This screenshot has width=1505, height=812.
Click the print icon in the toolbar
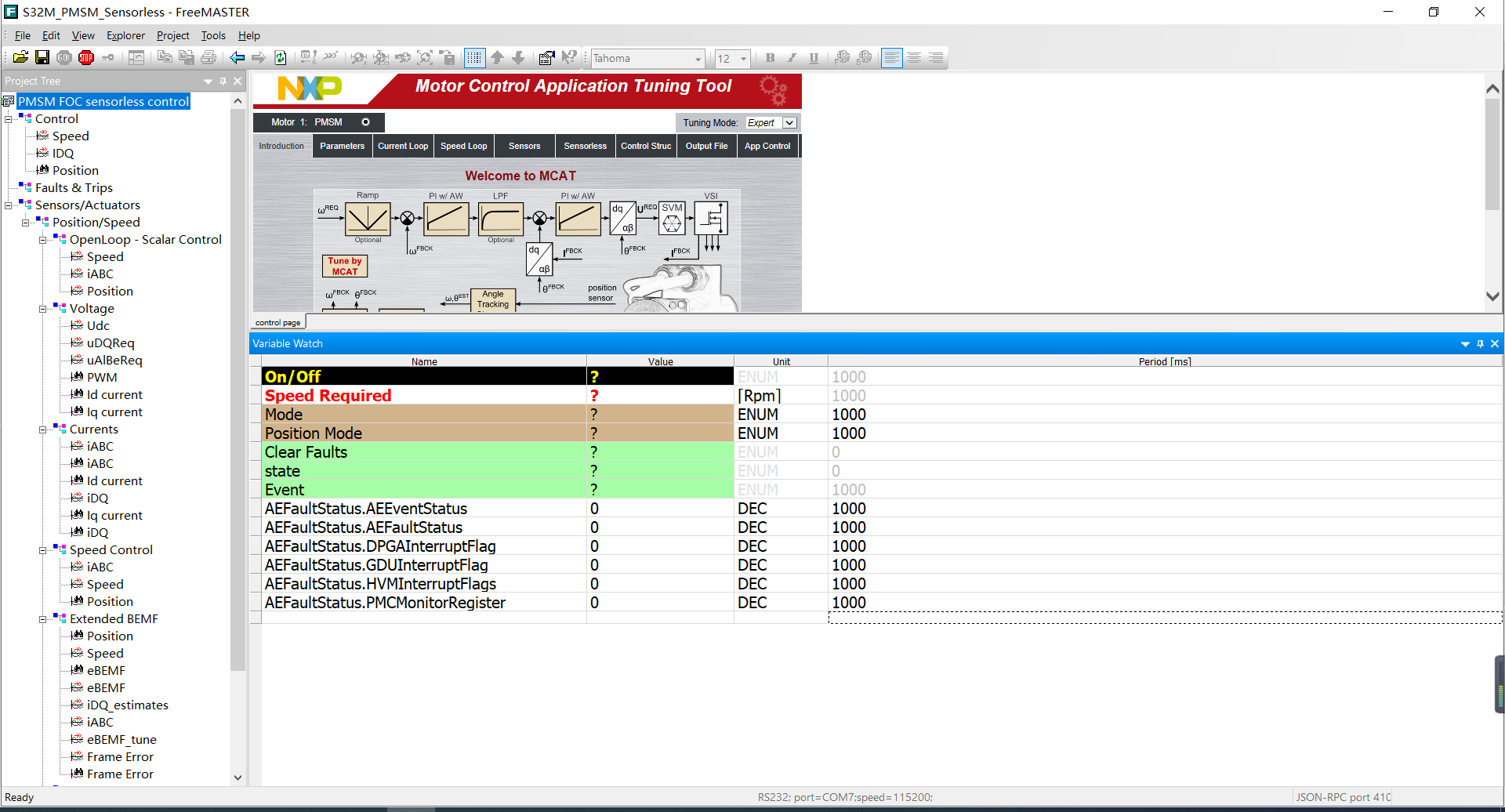(209, 58)
